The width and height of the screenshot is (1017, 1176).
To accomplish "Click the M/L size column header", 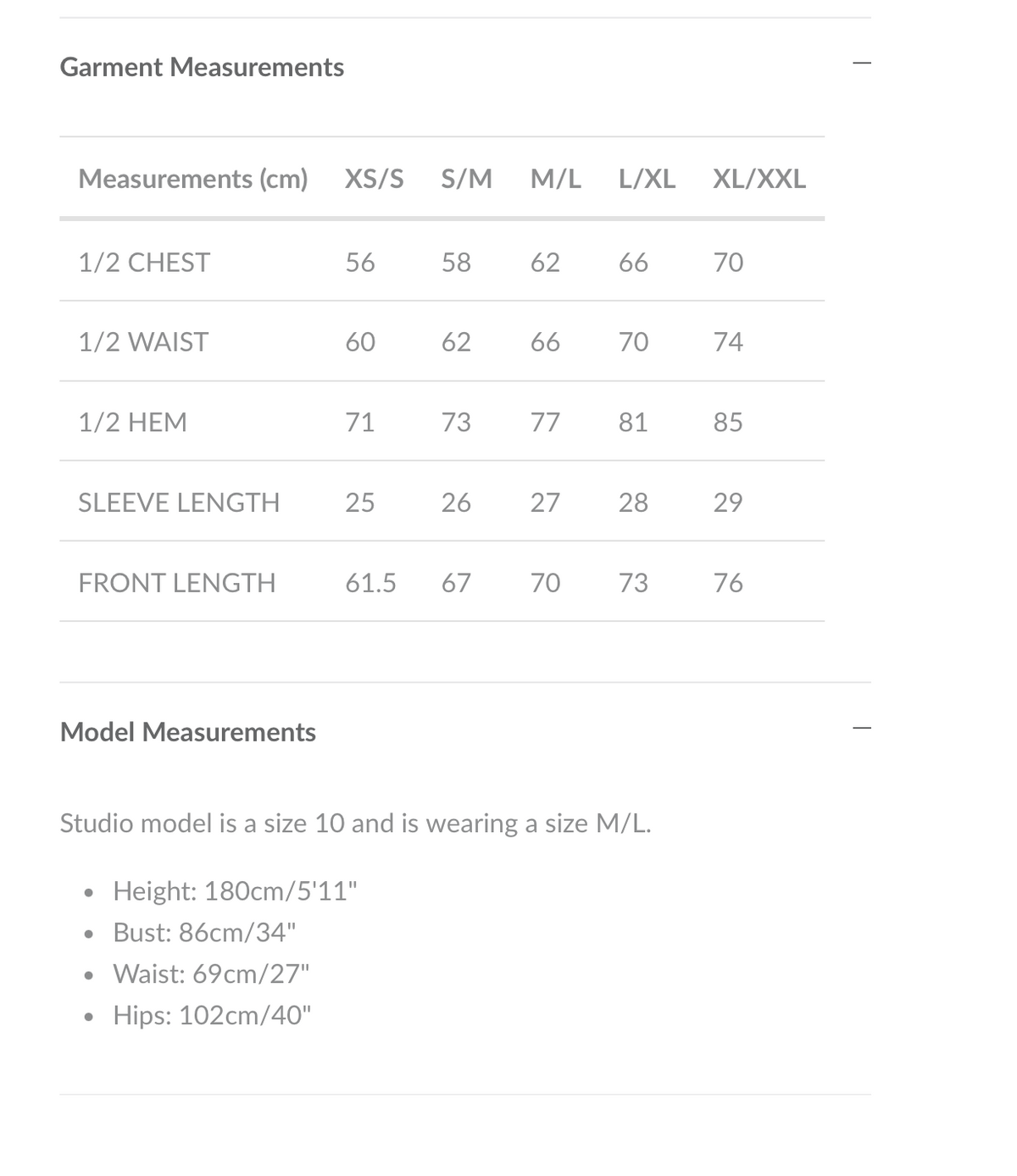I will click(x=556, y=179).
